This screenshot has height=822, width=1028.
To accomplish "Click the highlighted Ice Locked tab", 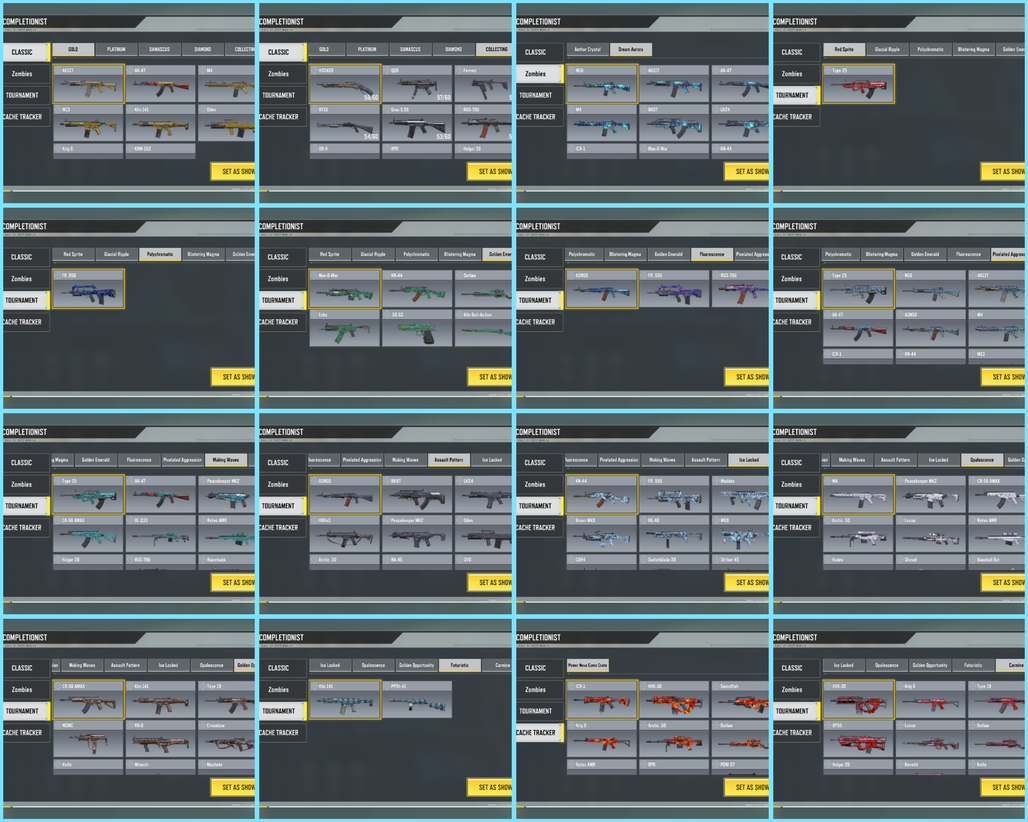I will coord(749,460).
